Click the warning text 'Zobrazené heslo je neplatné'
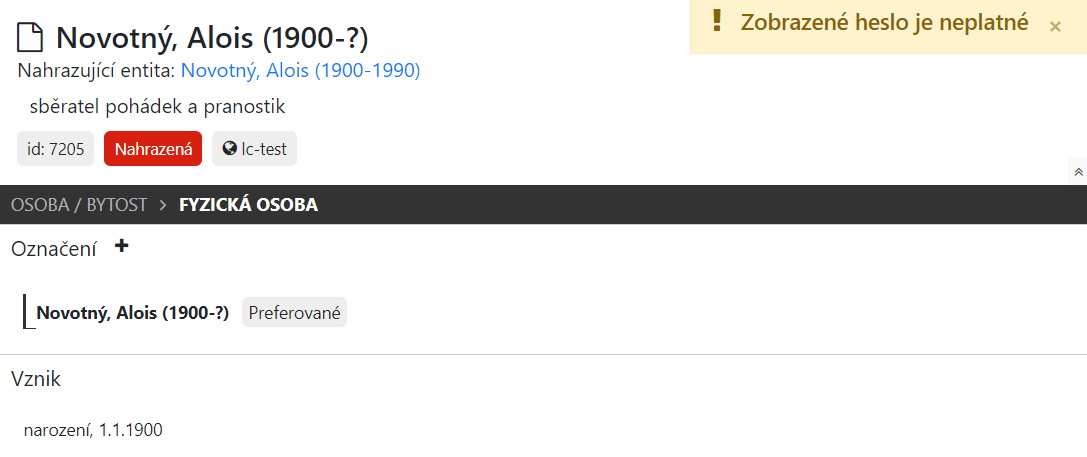1087x457 pixels. click(x=884, y=23)
